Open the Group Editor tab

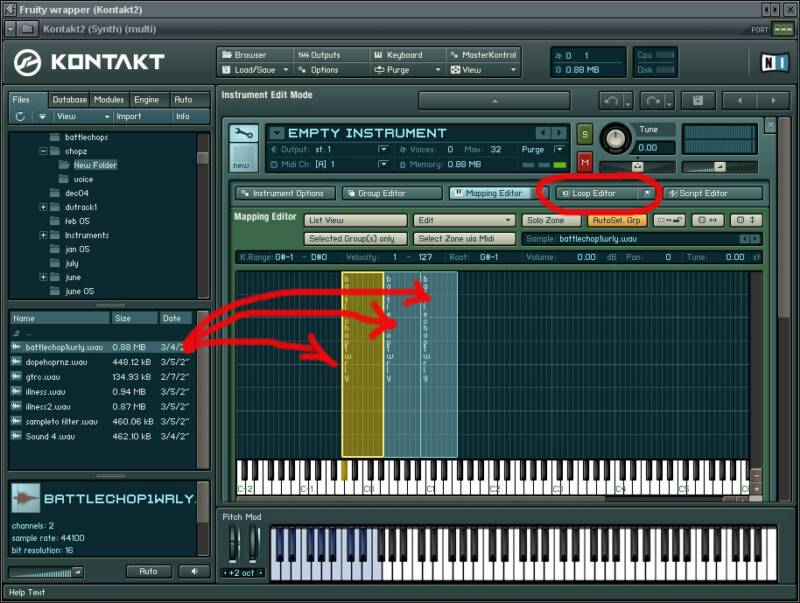(x=392, y=193)
